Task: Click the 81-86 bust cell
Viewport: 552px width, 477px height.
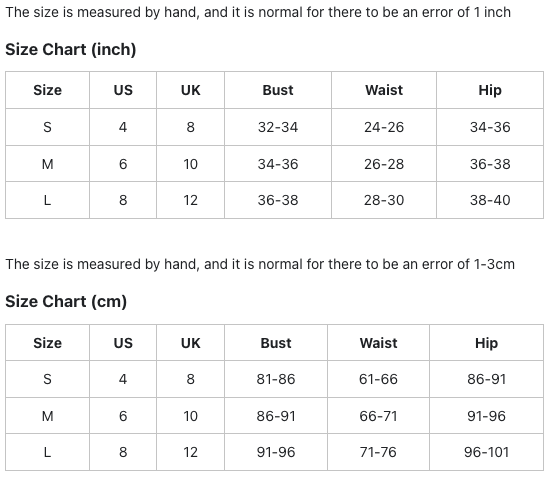Action: coord(276,379)
